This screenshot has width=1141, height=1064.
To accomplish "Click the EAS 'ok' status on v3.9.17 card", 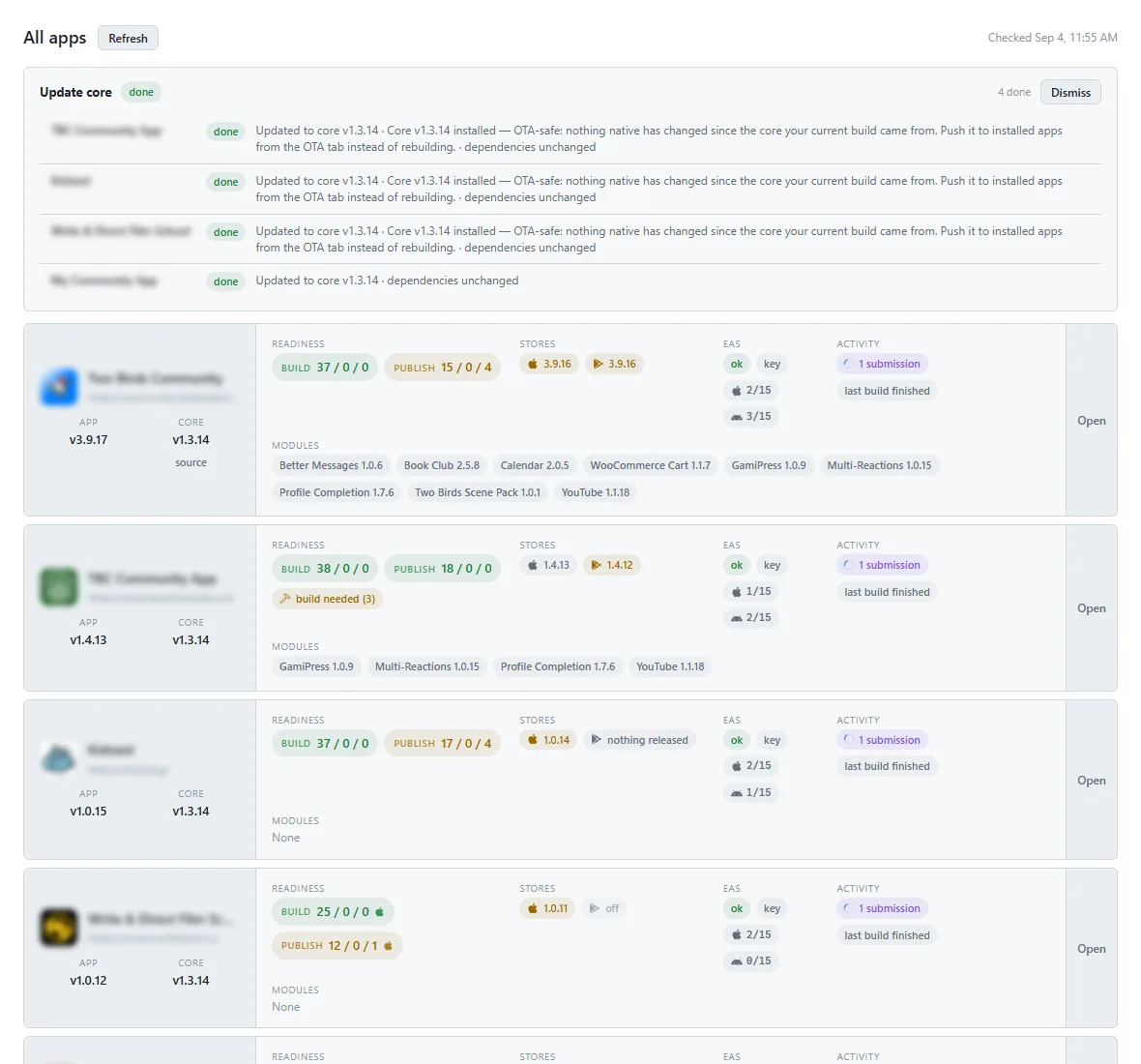I will tap(737, 364).
